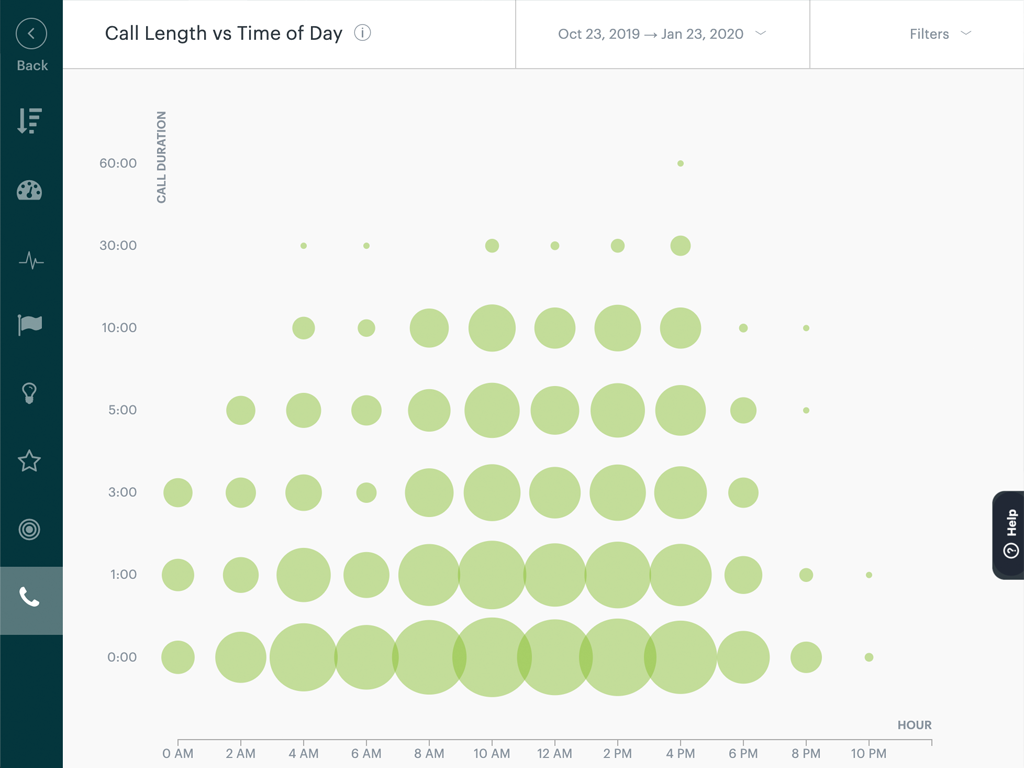Open the date range dropdown
Image resolution: width=1024 pixels, height=768 pixels.
(x=662, y=34)
